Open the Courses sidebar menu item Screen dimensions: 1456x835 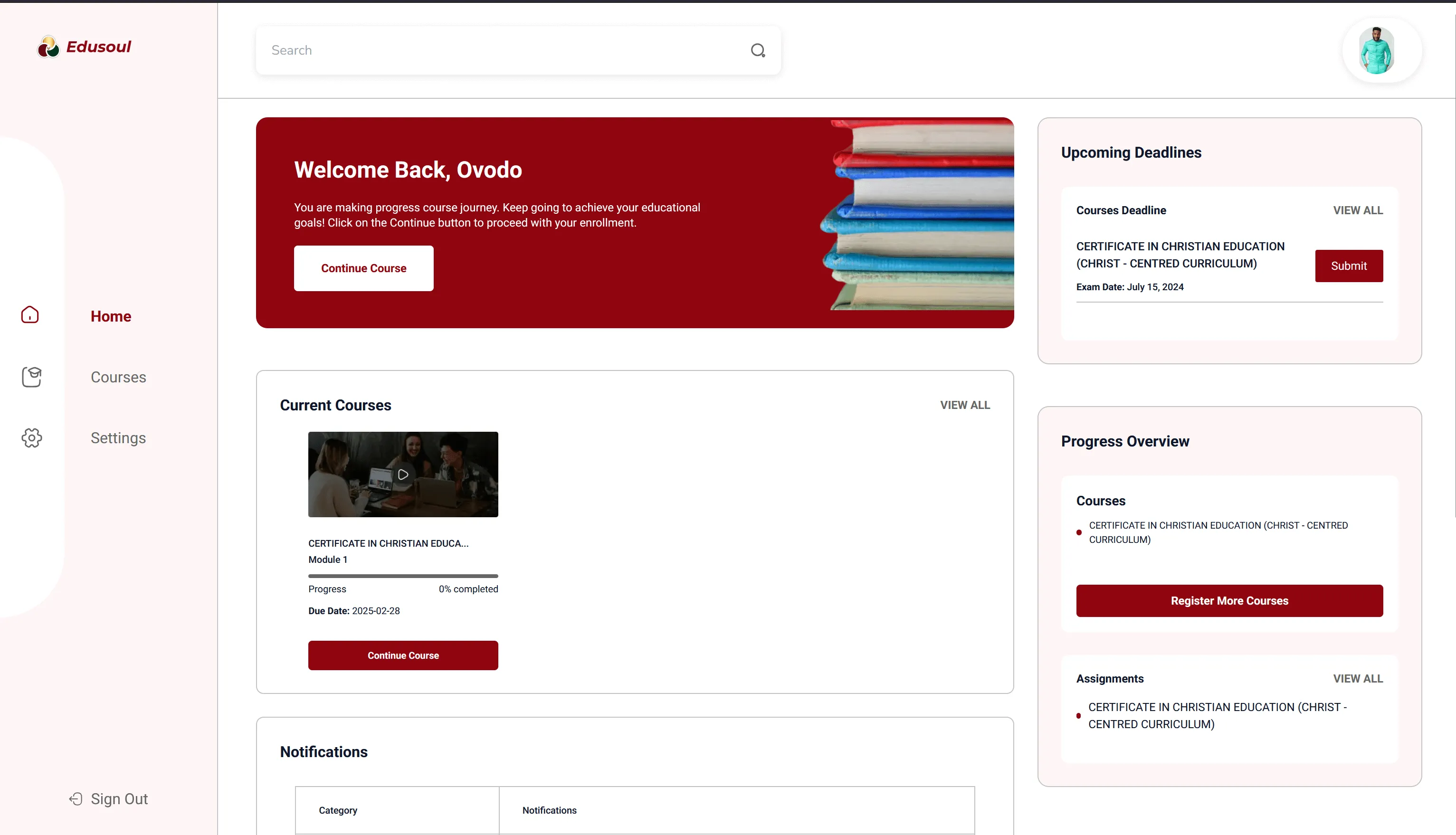tap(118, 377)
